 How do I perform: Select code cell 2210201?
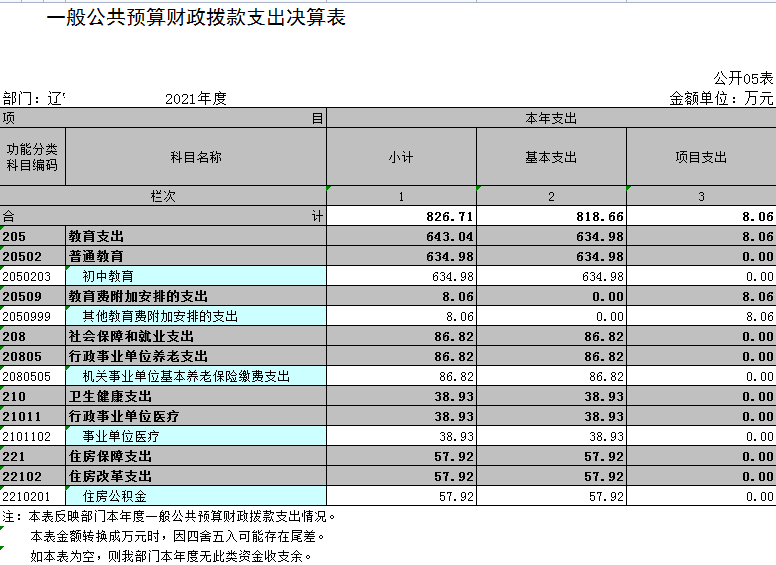[x=33, y=496]
